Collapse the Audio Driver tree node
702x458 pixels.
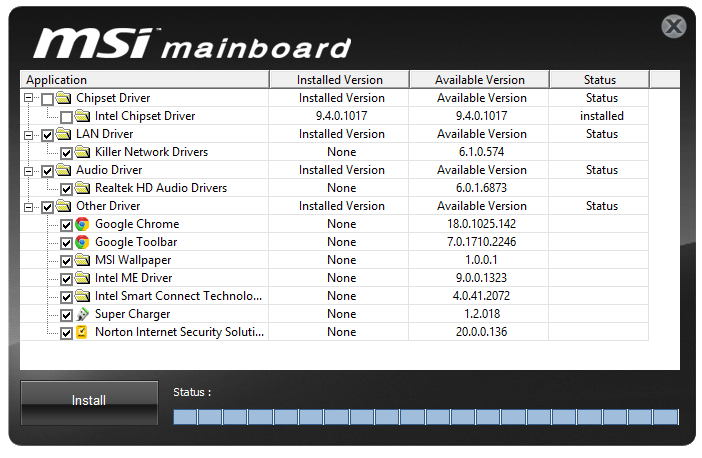pyautogui.click(x=29, y=171)
